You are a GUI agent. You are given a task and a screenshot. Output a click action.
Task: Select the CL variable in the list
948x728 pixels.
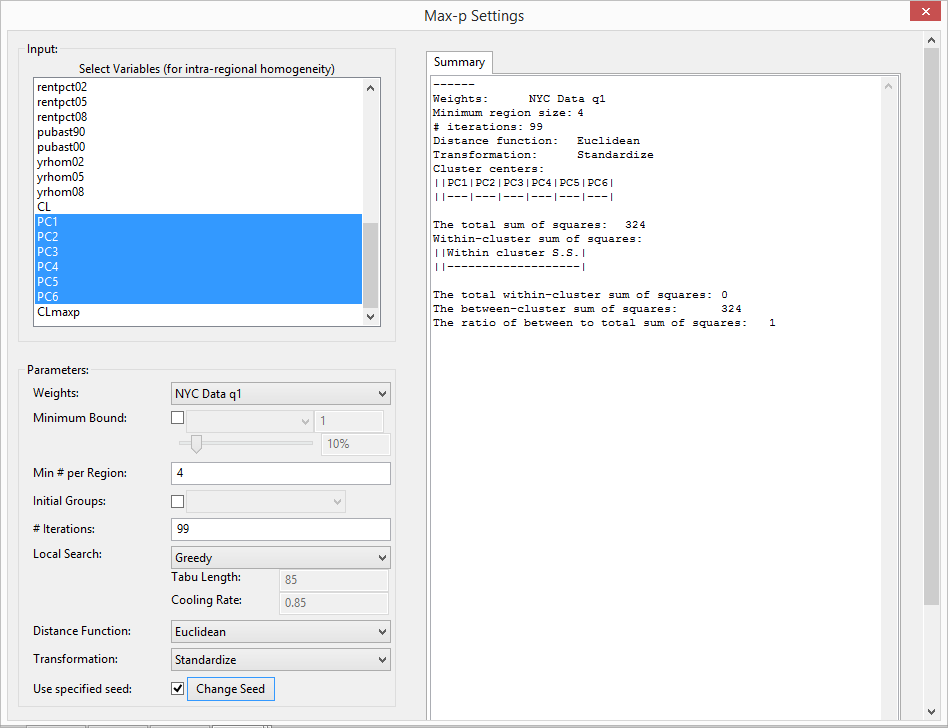point(44,206)
